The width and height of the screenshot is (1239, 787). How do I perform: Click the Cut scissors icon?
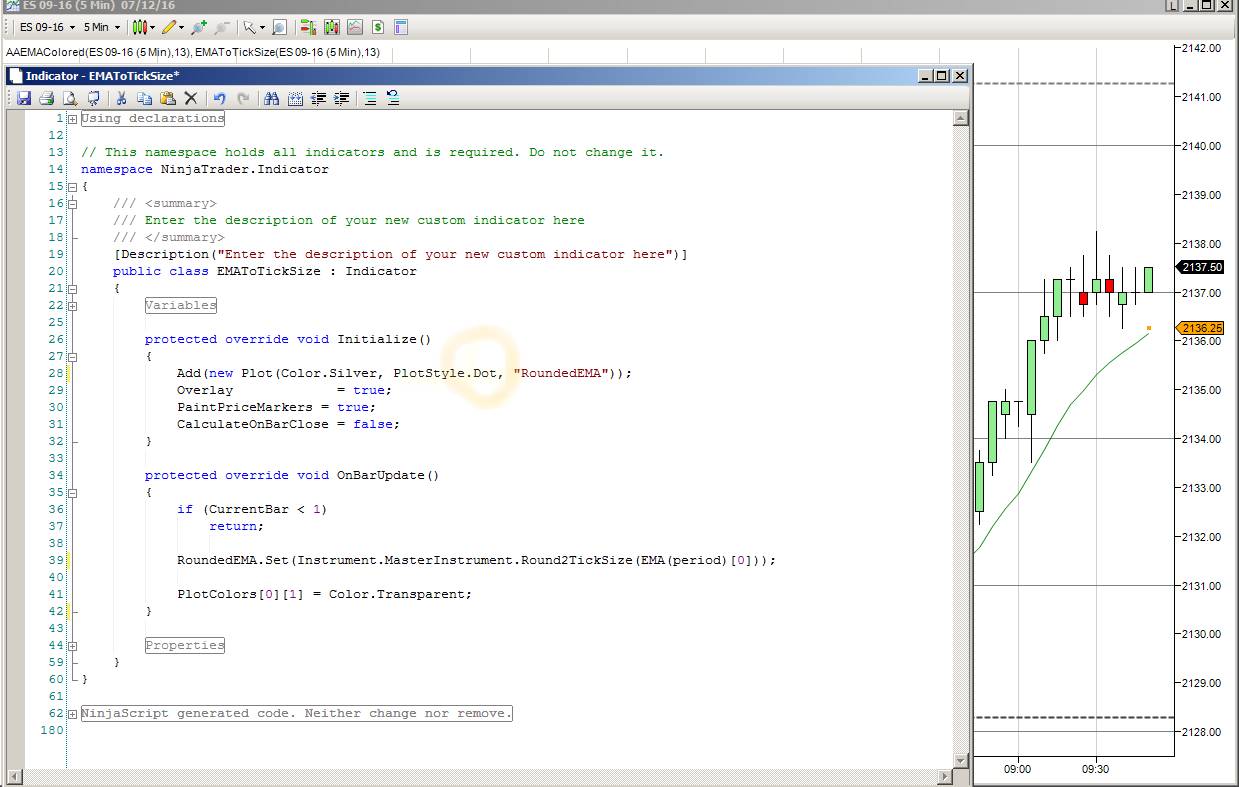[121, 98]
